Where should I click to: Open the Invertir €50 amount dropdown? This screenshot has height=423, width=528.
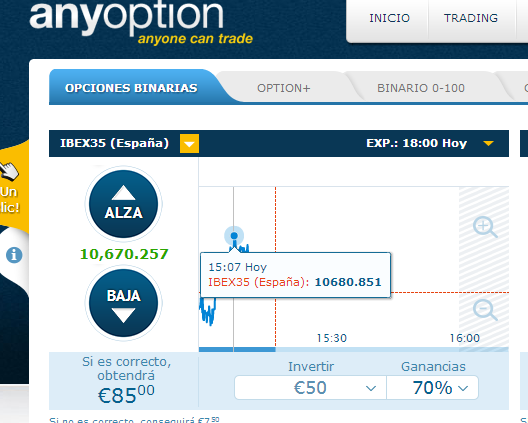click(310, 388)
